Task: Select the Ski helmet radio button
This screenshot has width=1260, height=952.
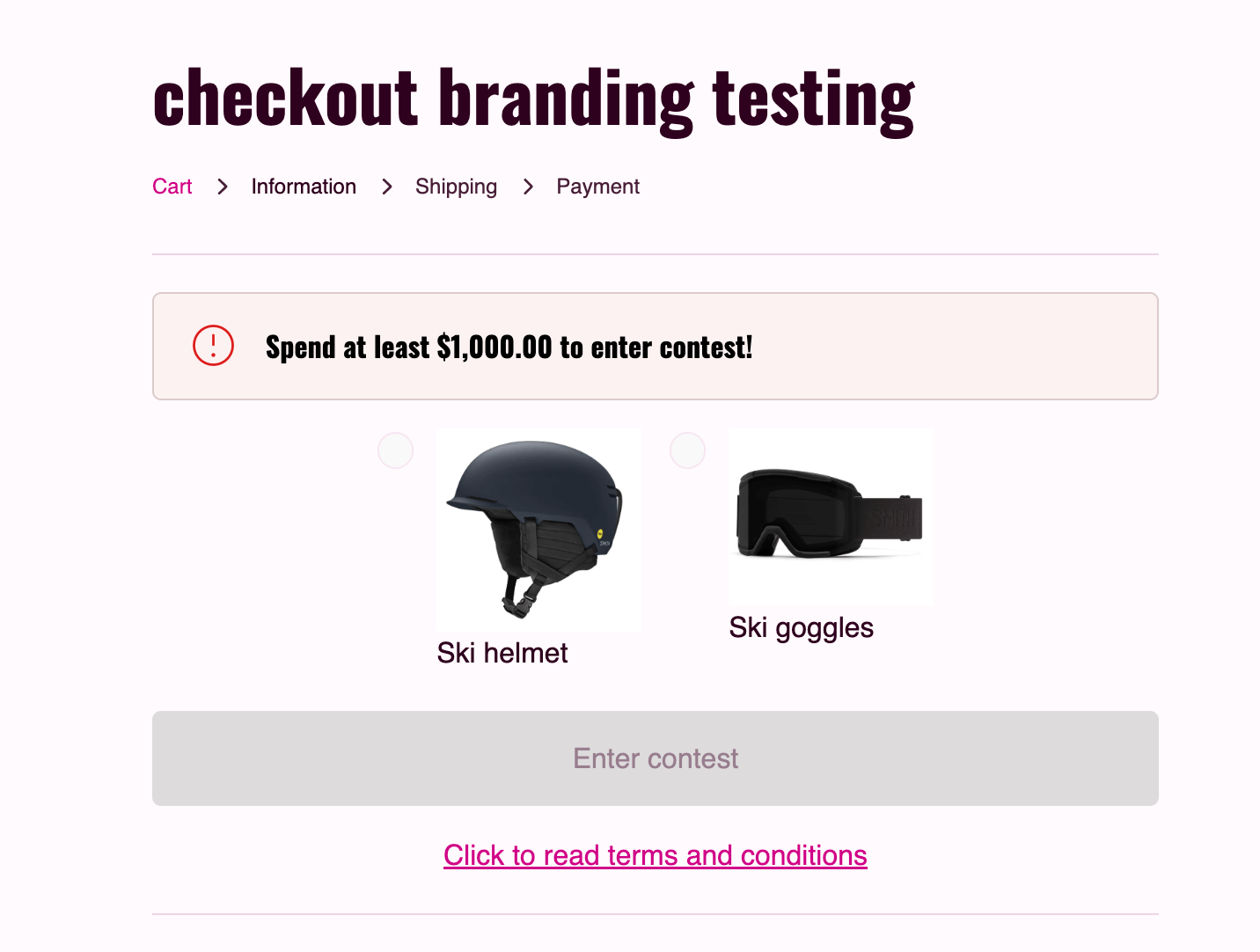Action: point(395,450)
